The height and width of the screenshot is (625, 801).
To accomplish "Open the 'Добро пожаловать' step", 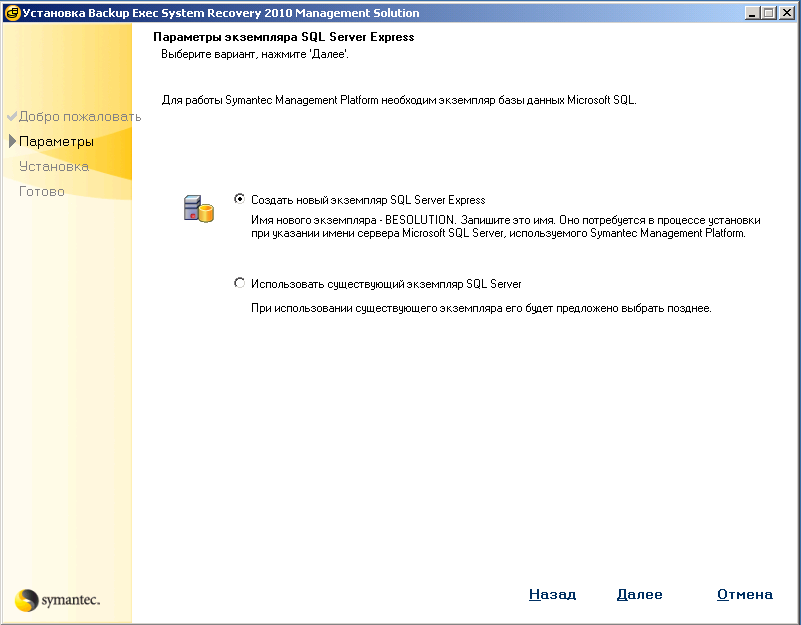I will tap(80, 117).
